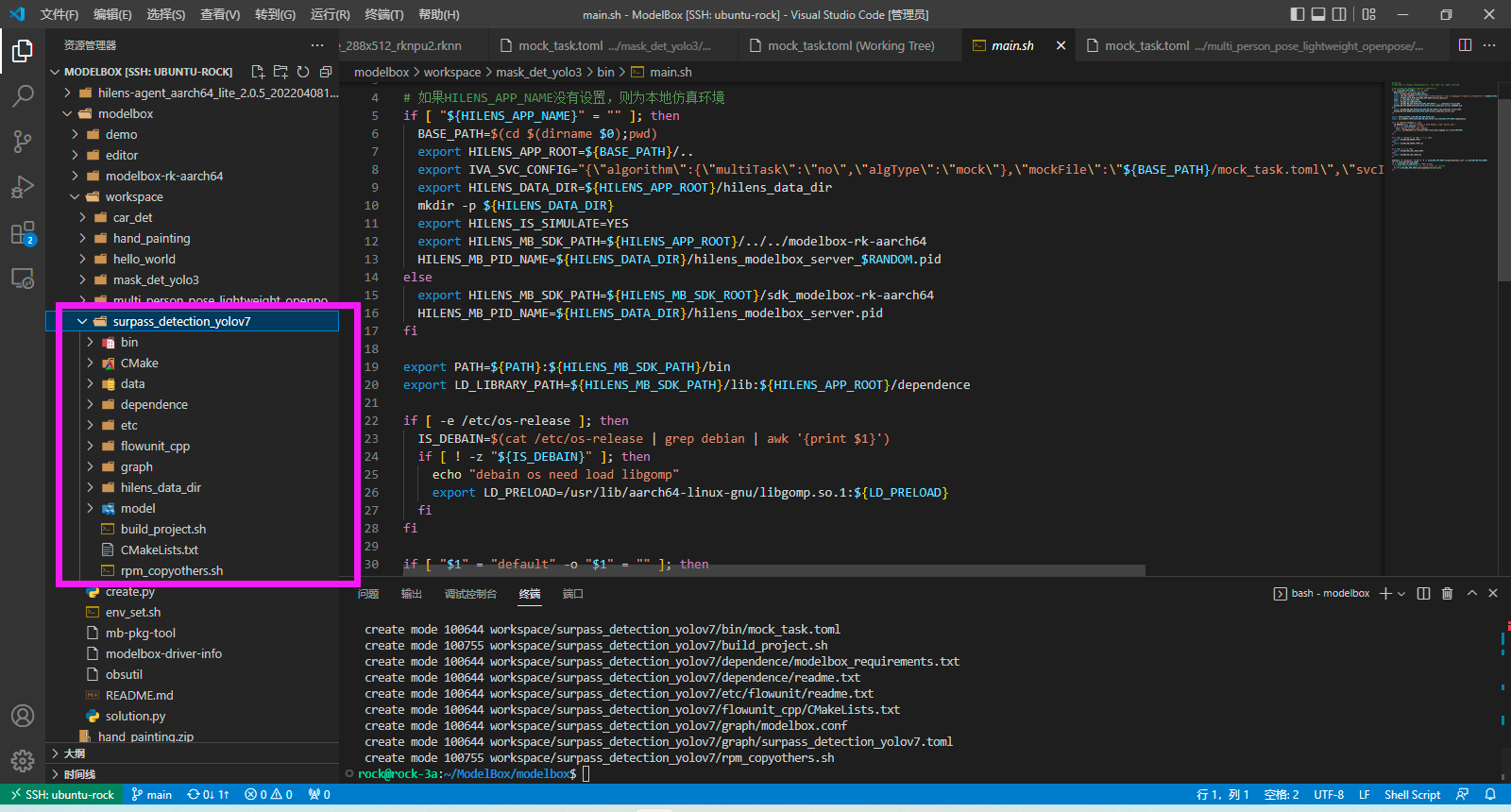The height and width of the screenshot is (812, 1511).
Task: Open the build_project.sh file
Action: 162,529
